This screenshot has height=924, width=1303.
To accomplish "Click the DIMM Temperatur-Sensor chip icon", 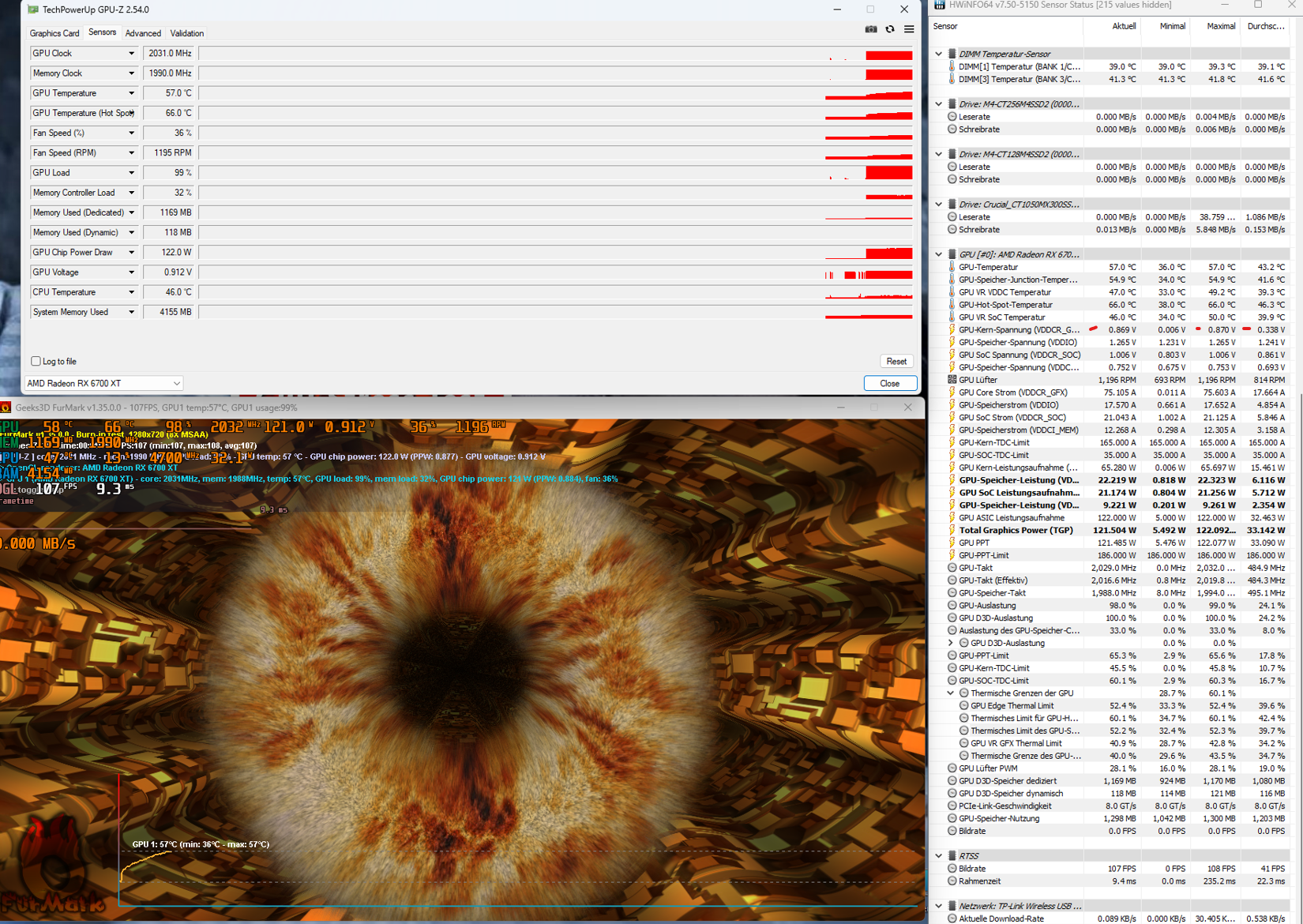I will (x=952, y=54).
